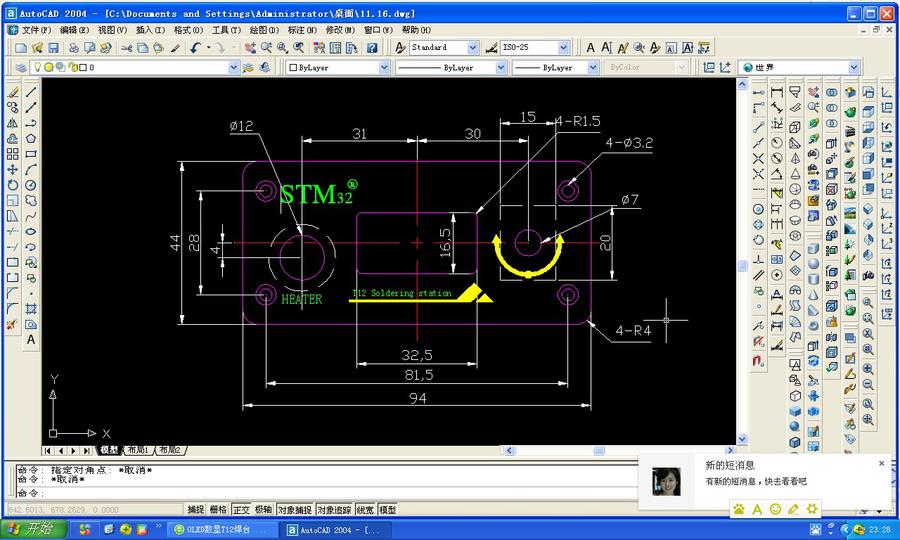
Task: Toggle the 捕捉 snap mode button
Action: coord(196,510)
